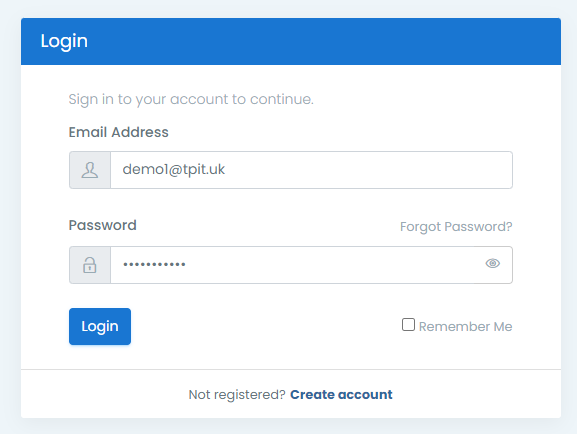
Task: Focus the Password input field
Action: 311,265
